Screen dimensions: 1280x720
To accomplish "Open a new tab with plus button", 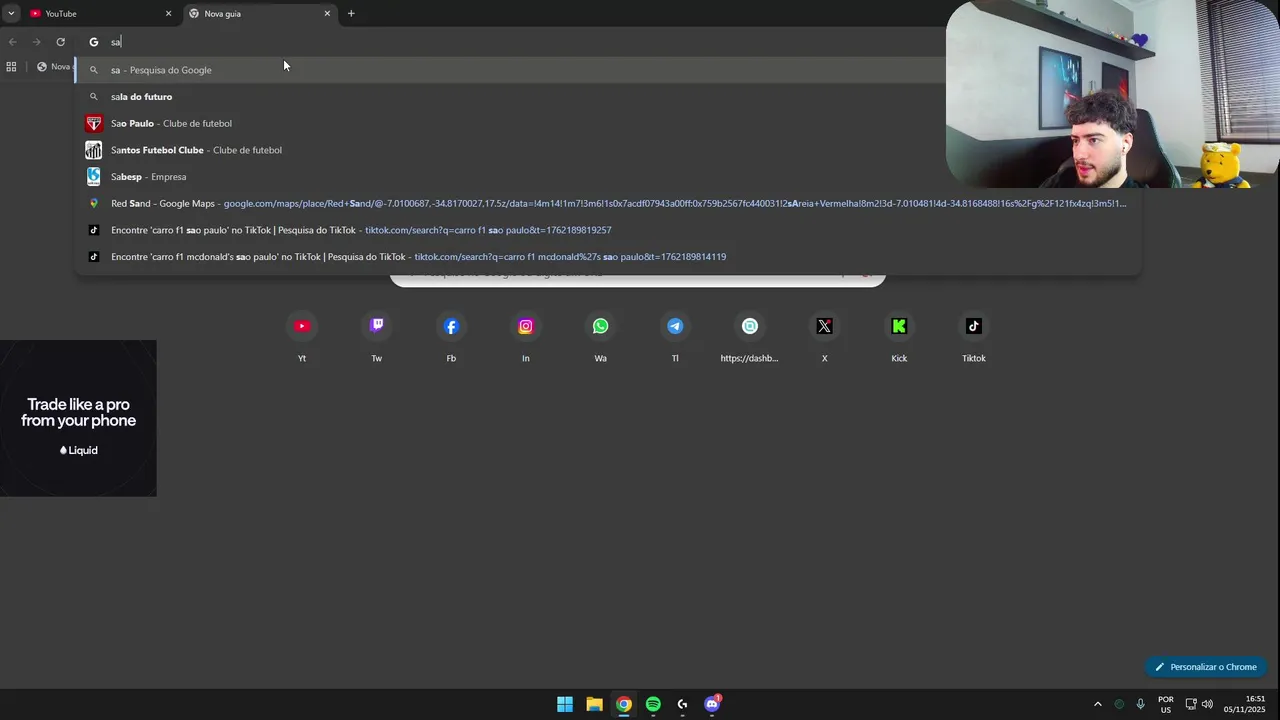I will (351, 14).
